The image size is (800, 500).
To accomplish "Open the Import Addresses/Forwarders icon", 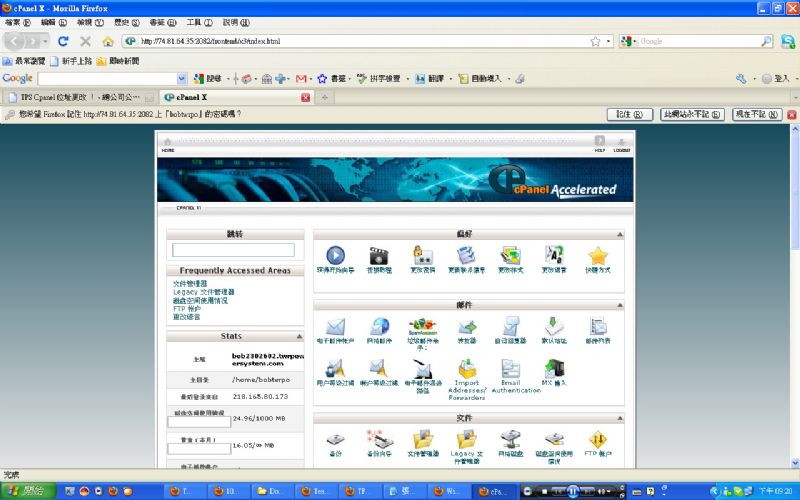I will pyautogui.click(x=466, y=368).
